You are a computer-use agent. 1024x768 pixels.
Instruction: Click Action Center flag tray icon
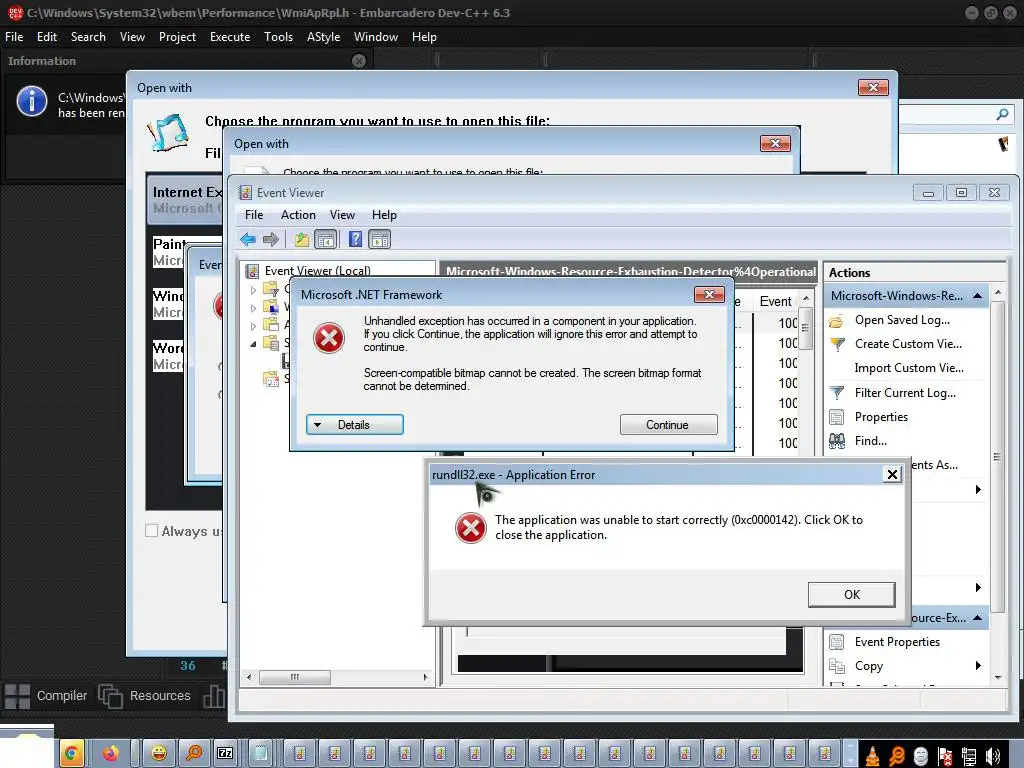click(945, 756)
